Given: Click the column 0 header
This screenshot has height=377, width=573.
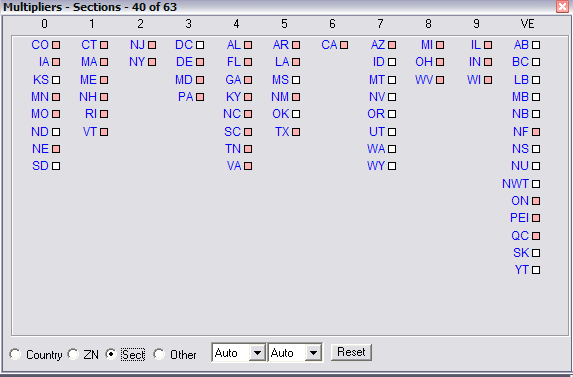Looking at the screenshot, I should pos(44,24).
